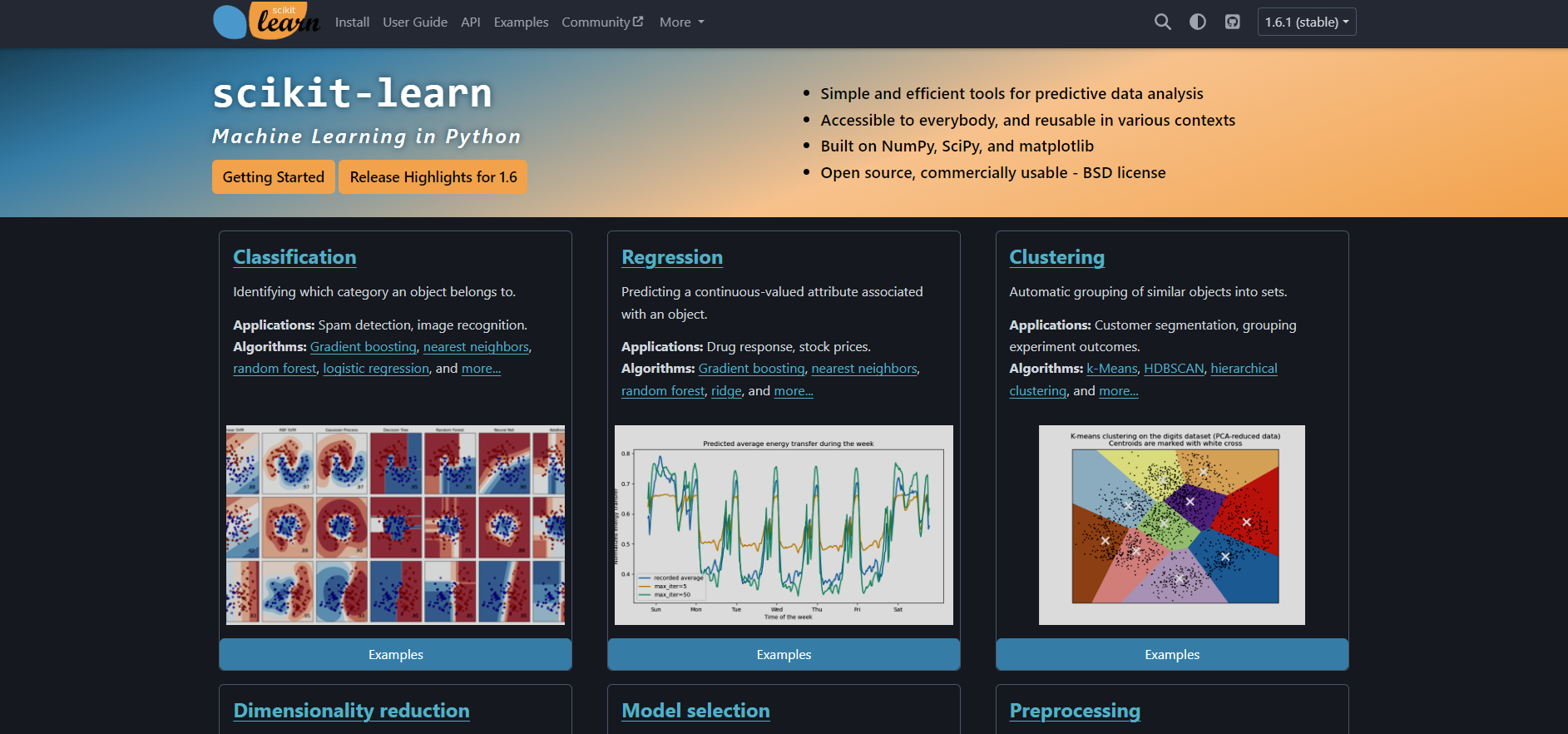Screen dimensions: 1568x734
Task: Open the search magnifier icon
Action: (1162, 22)
